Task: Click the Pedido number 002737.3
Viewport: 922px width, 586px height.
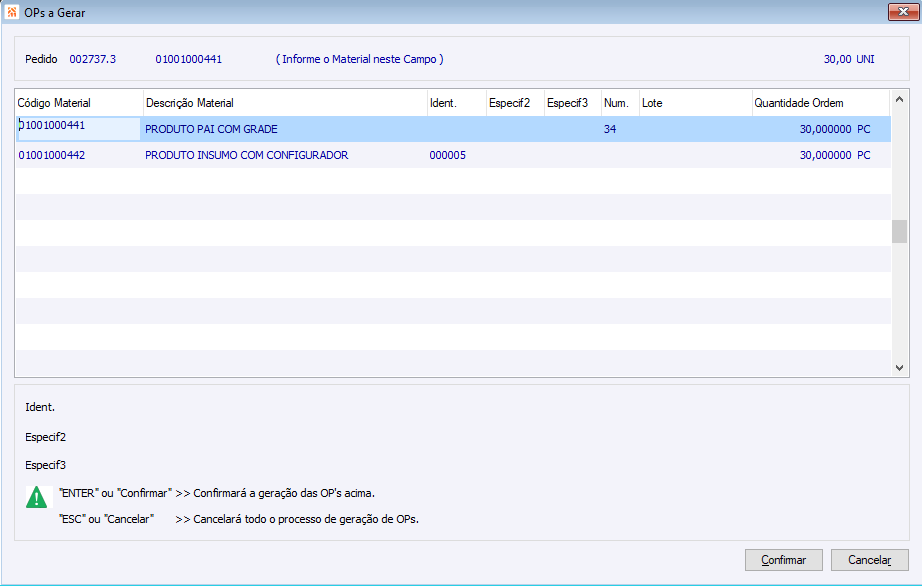Action: (x=92, y=59)
